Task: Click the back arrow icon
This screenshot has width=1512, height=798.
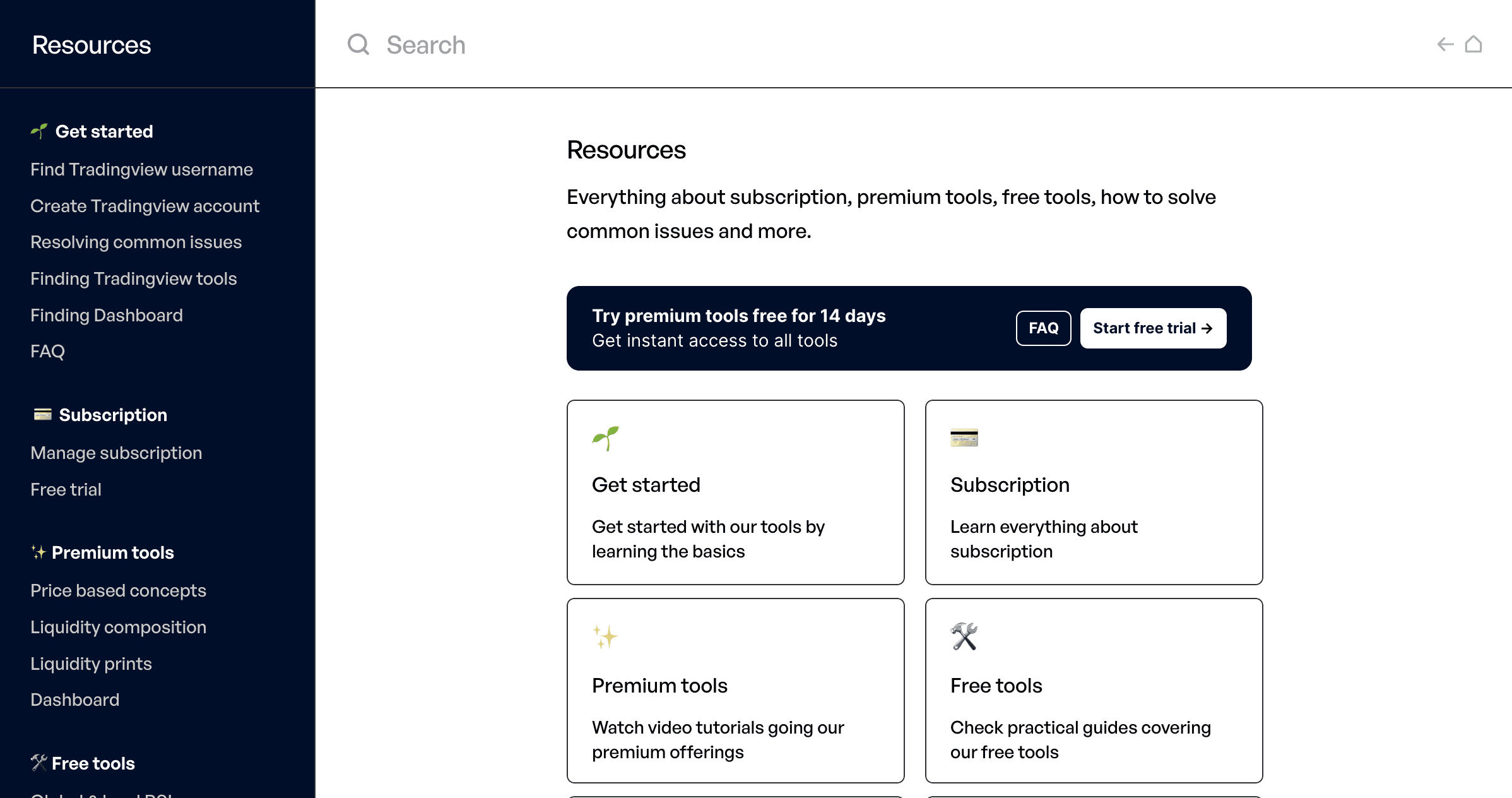Action: (x=1444, y=45)
